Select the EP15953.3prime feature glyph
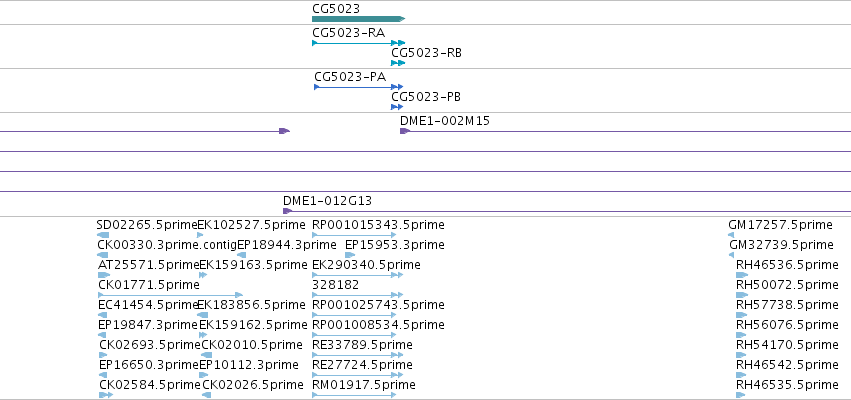Screen dimensions: 851x400 point(350,255)
